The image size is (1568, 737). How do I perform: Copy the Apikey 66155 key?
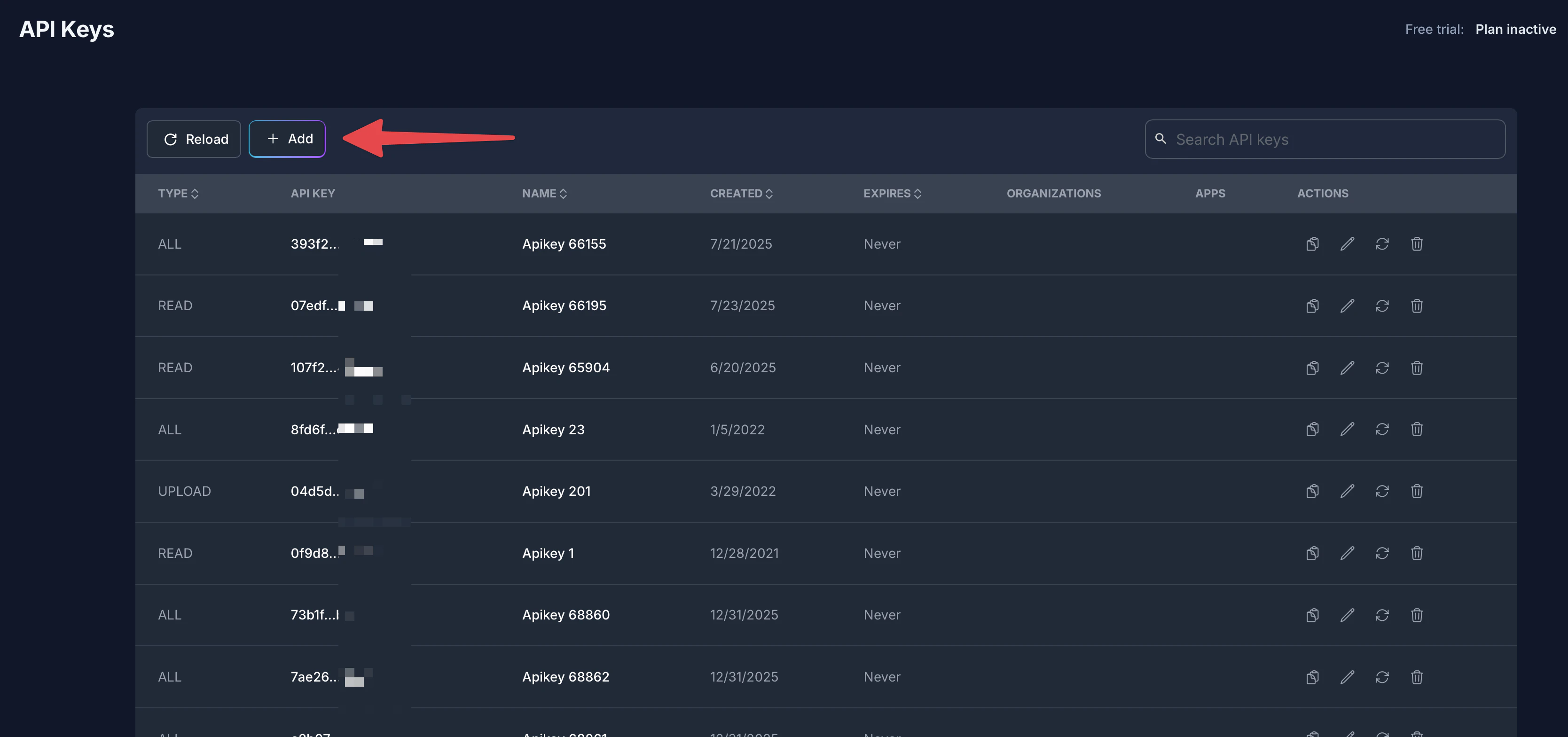click(1312, 244)
